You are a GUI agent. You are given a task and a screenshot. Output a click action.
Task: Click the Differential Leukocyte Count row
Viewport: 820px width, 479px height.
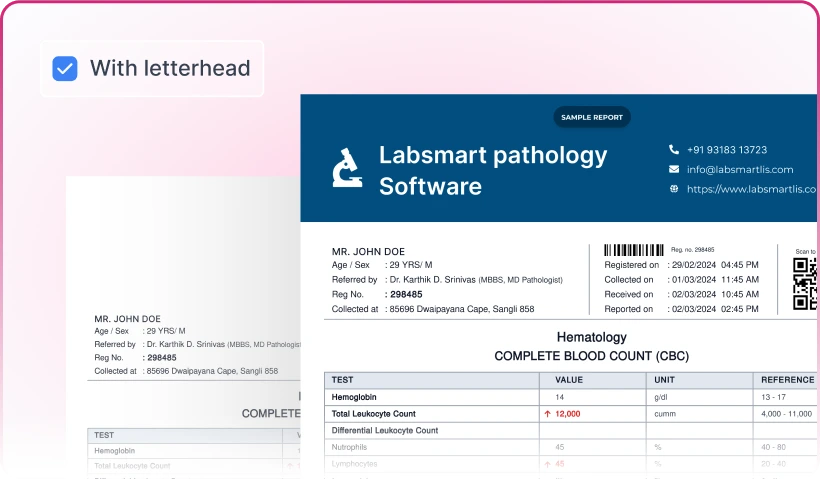tap(570, 431)
